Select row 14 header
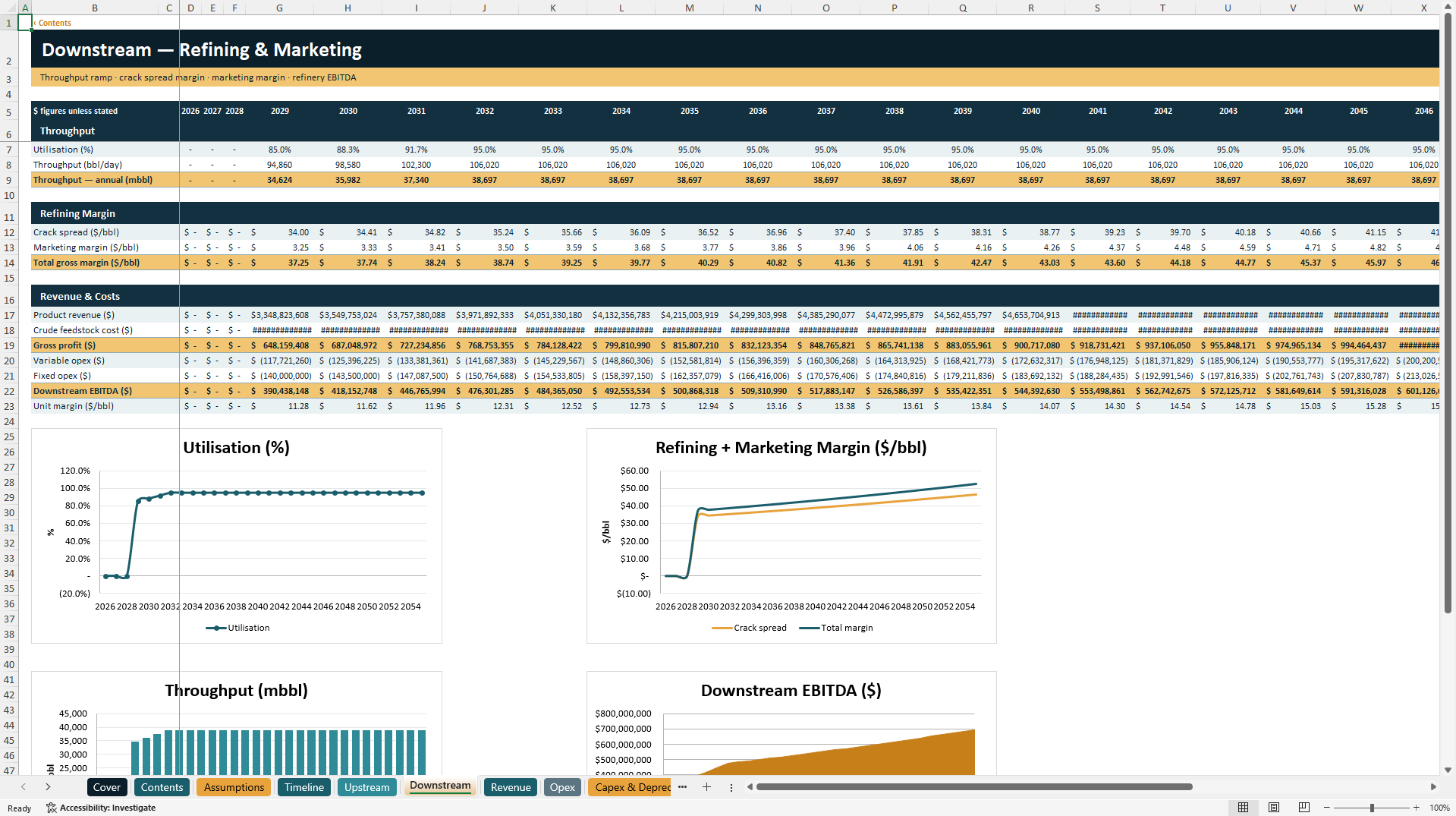 click(9, 263)
